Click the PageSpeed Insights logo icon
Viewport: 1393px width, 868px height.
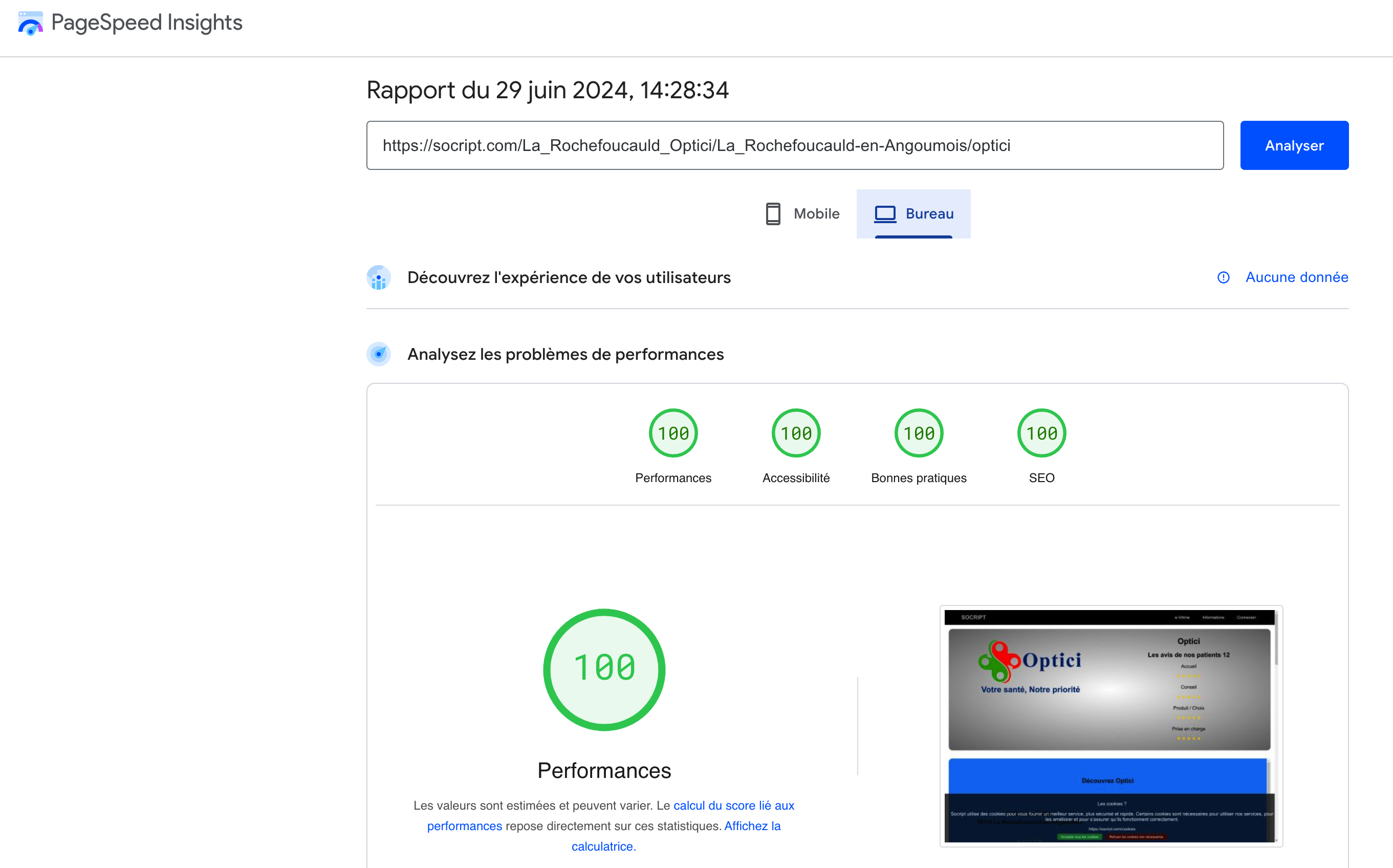click(x=30, y=23)
